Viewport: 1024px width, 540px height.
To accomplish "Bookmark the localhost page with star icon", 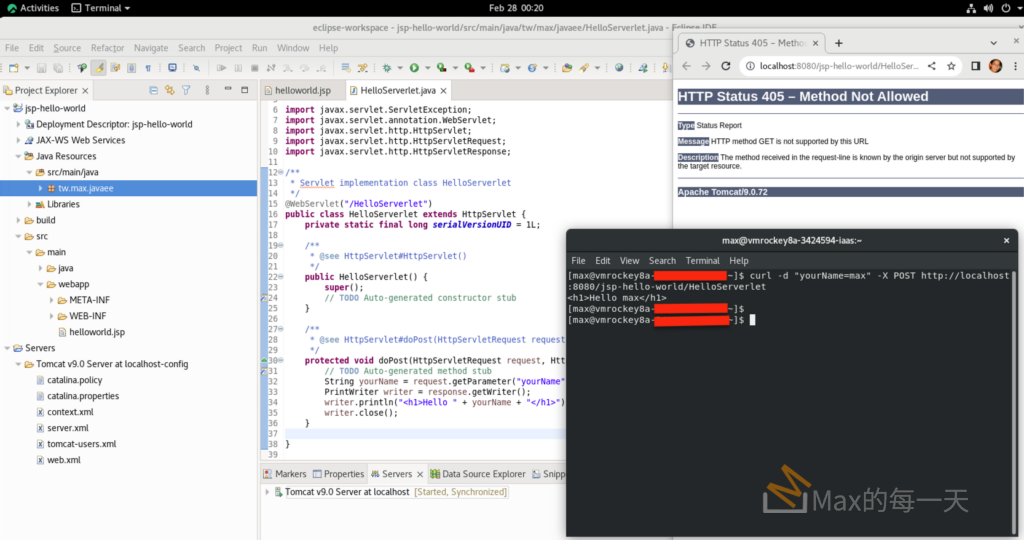I will click(950, 66).
